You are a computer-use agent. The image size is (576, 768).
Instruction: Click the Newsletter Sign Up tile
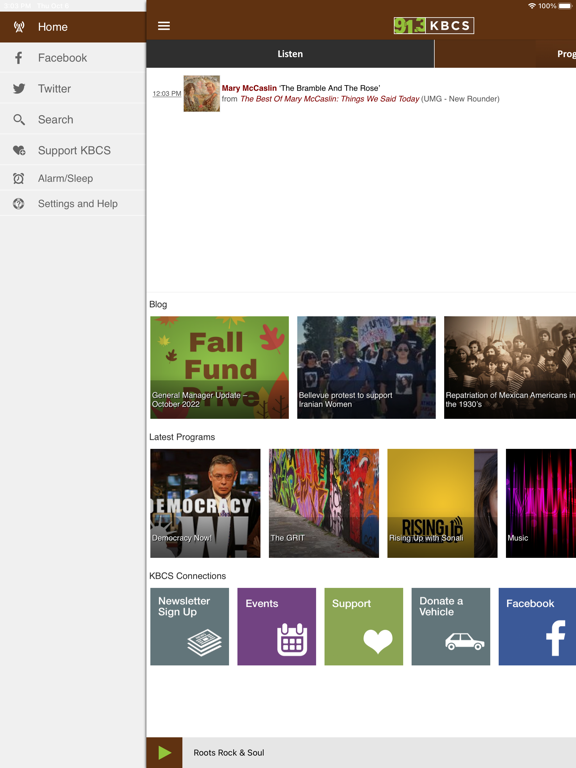point(190,626)
